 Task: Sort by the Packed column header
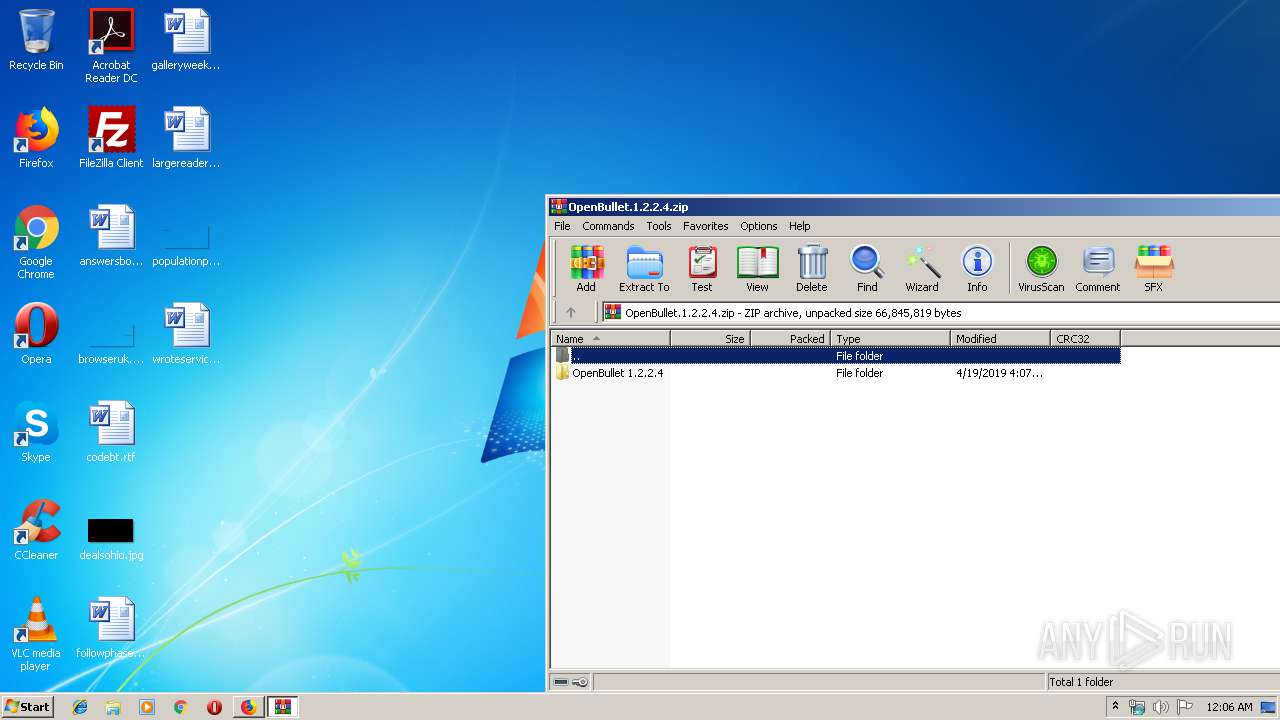790,339
